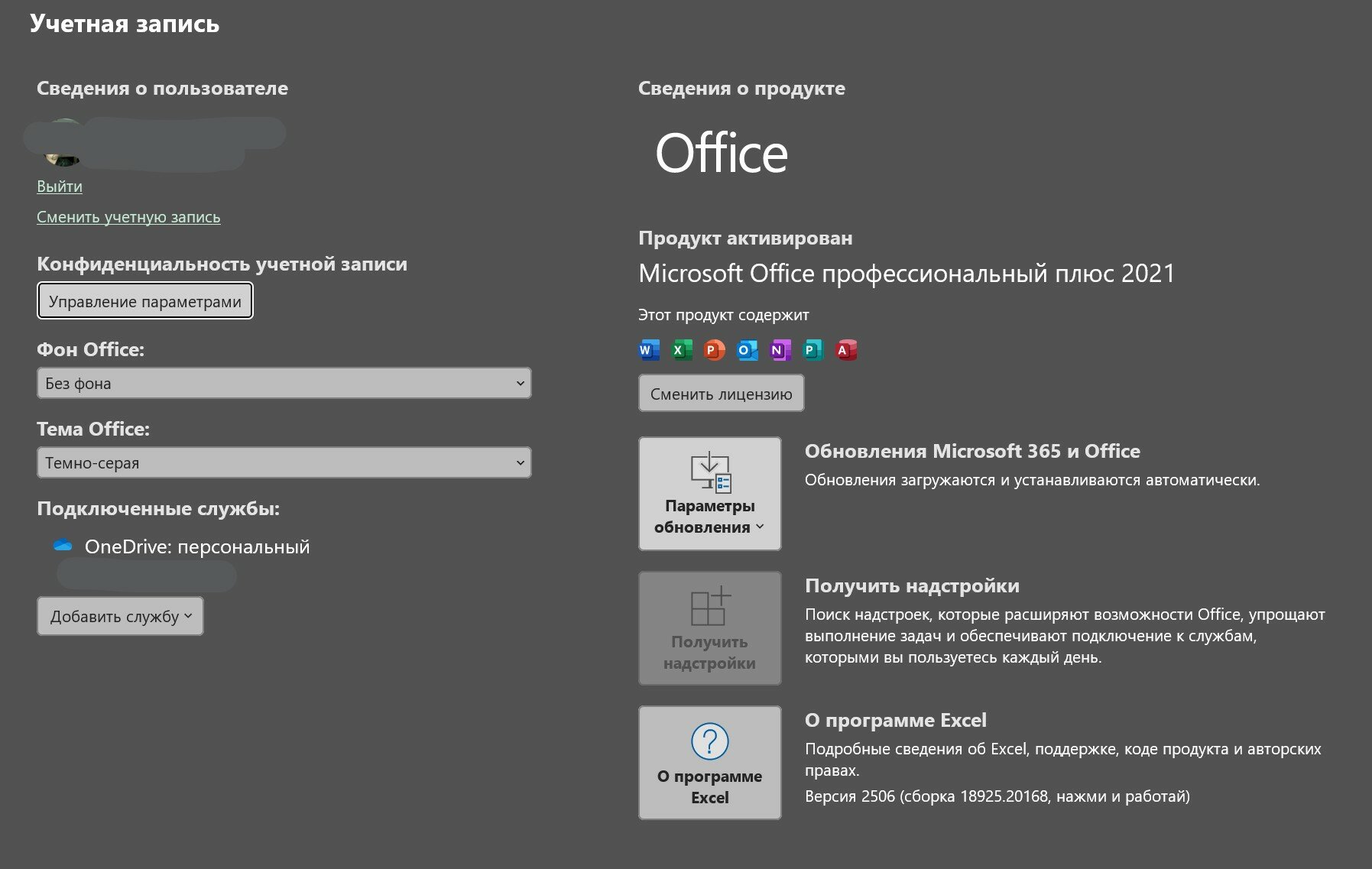
Task: Click the Сведения о пользователе heading
Action: 163,88
